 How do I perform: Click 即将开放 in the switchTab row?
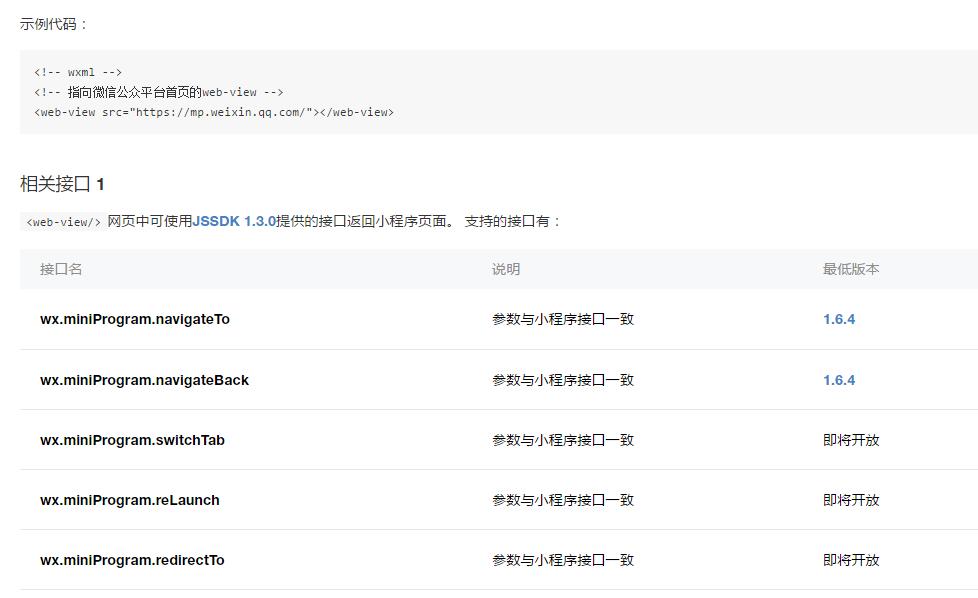click(x=851, y=440)
